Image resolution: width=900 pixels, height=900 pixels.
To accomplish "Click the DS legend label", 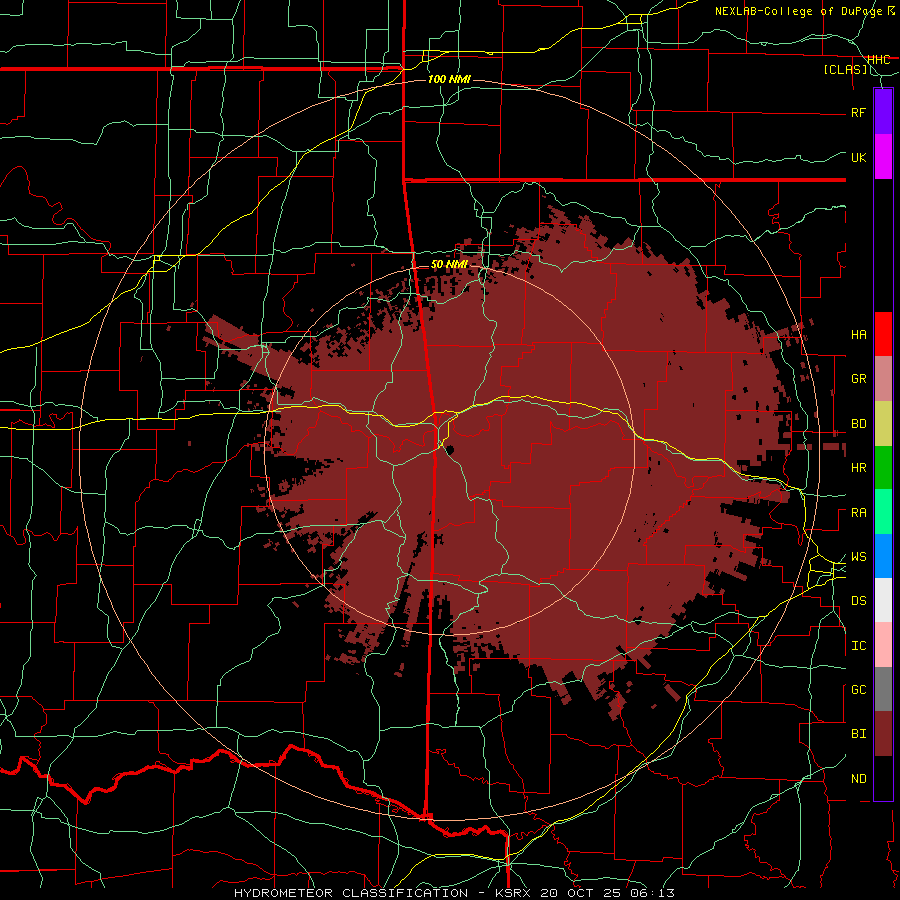I will [x=858, y=601].
